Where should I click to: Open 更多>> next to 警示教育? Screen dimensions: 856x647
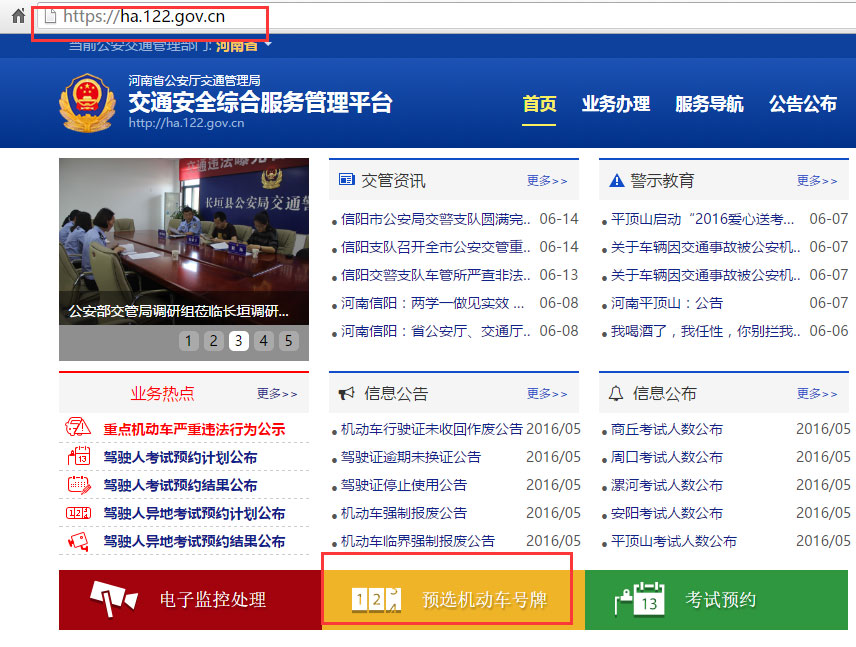pos(816,181)
